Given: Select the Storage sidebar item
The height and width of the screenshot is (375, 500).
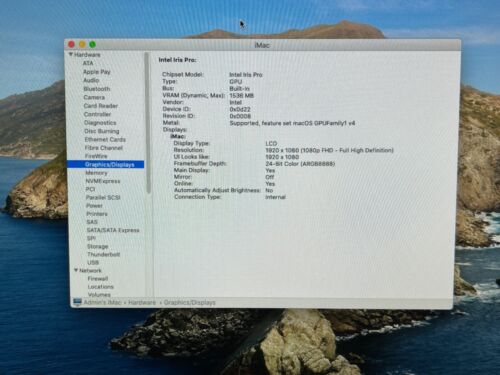Looking at the screenshot, I should [x=98, y=246].
